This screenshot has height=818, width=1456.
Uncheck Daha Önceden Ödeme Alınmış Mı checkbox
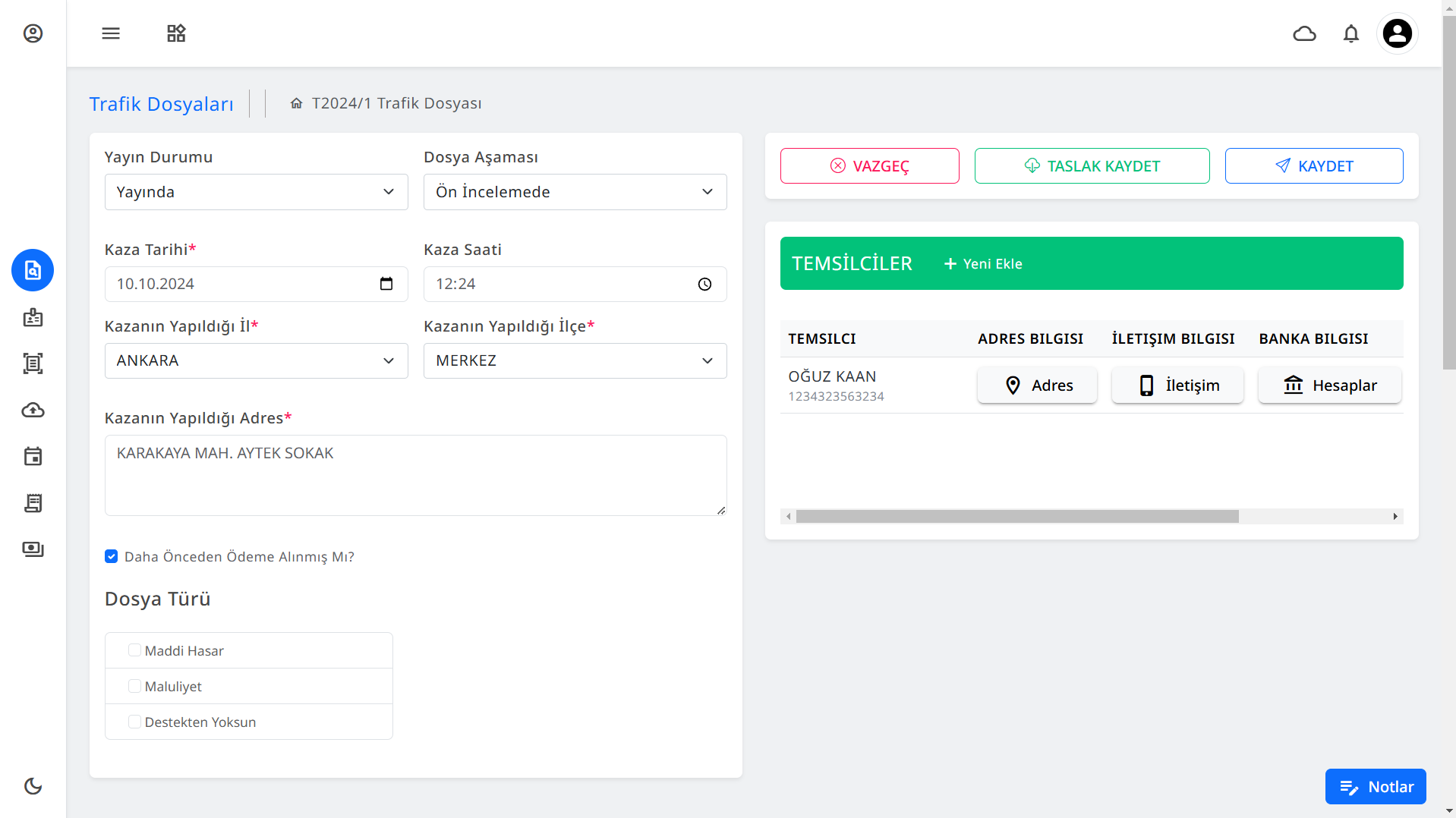pos(112,556)
